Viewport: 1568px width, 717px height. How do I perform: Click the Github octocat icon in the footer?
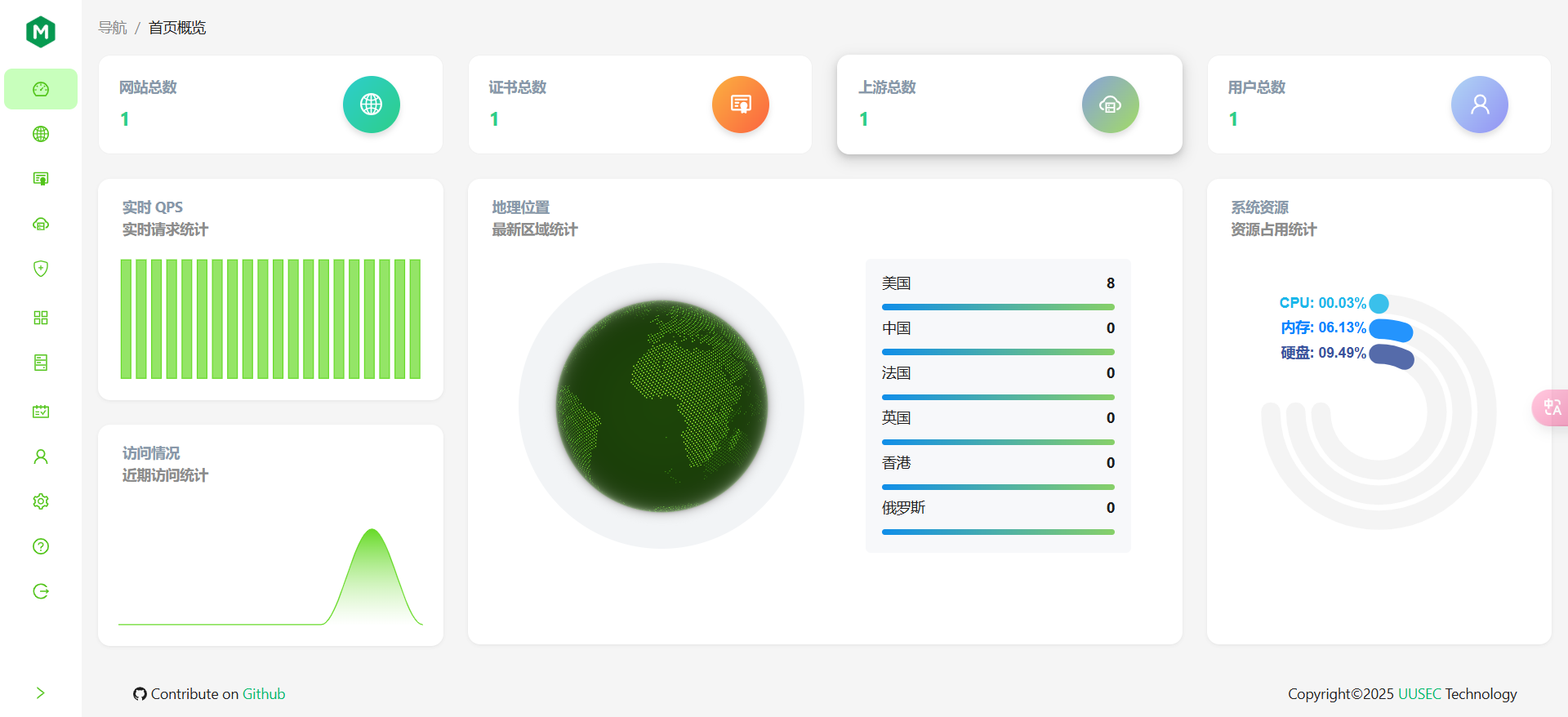140,694
